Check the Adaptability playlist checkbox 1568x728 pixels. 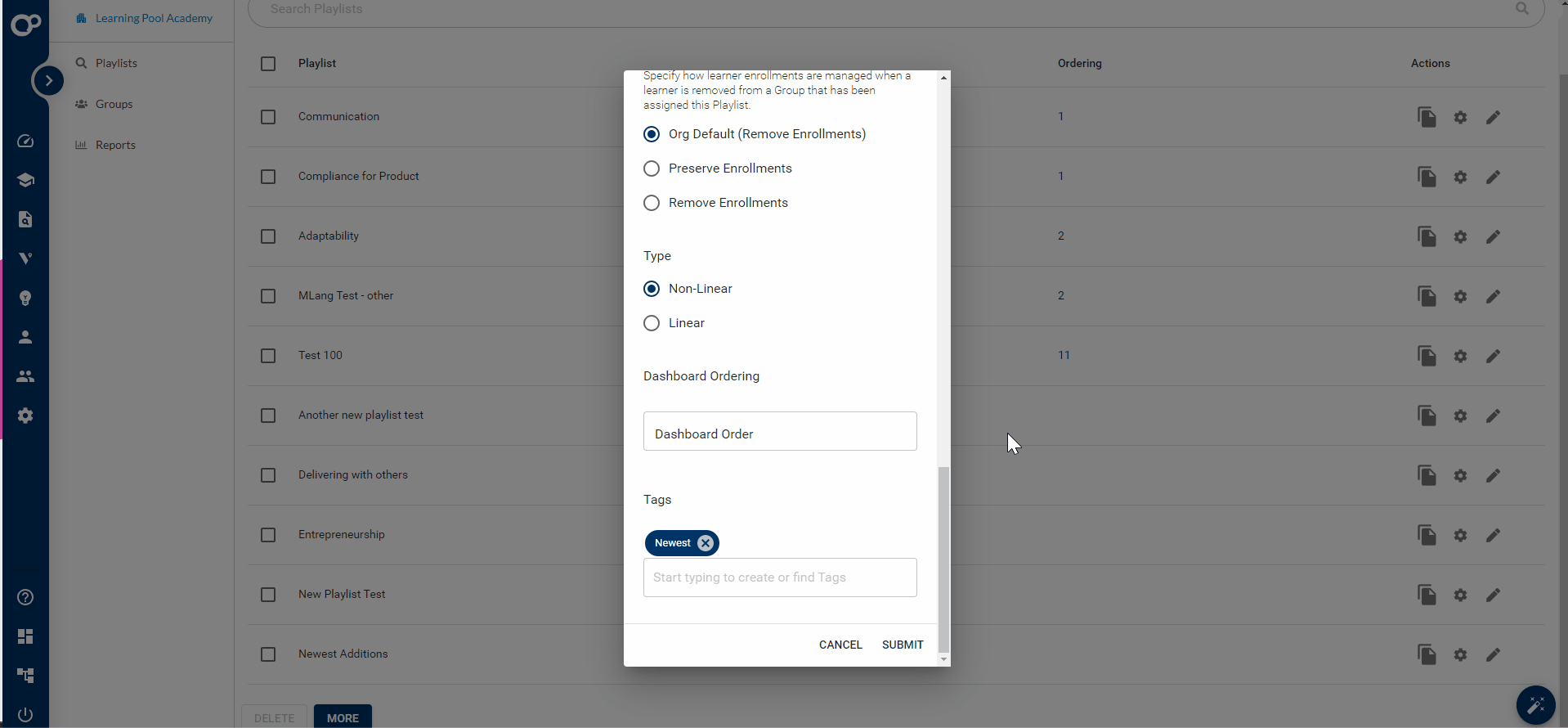268,236
